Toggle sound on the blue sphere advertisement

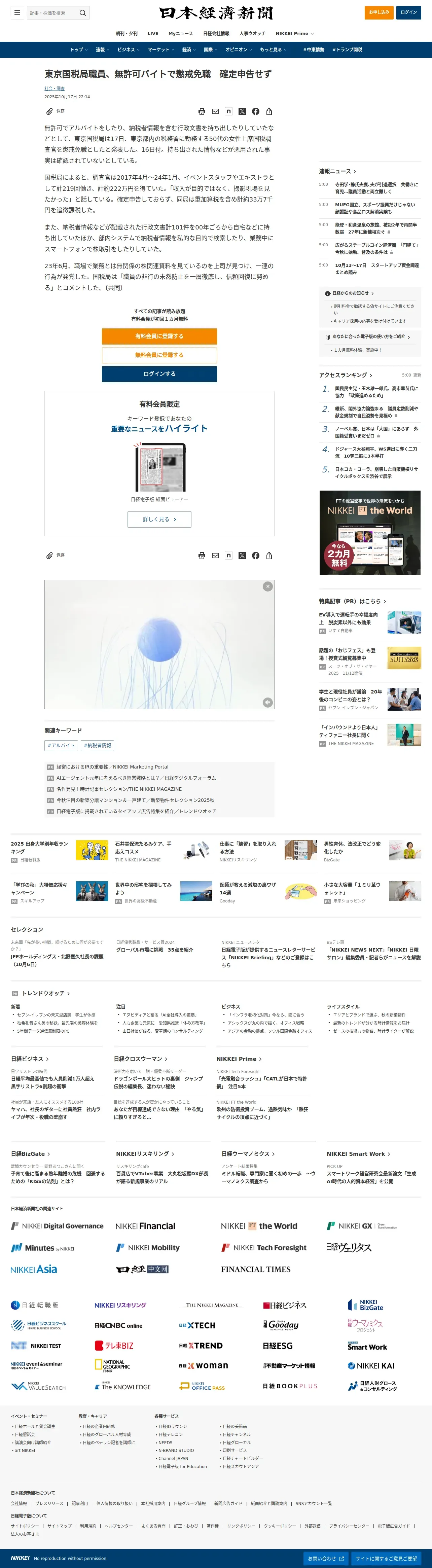pos(268,703)
